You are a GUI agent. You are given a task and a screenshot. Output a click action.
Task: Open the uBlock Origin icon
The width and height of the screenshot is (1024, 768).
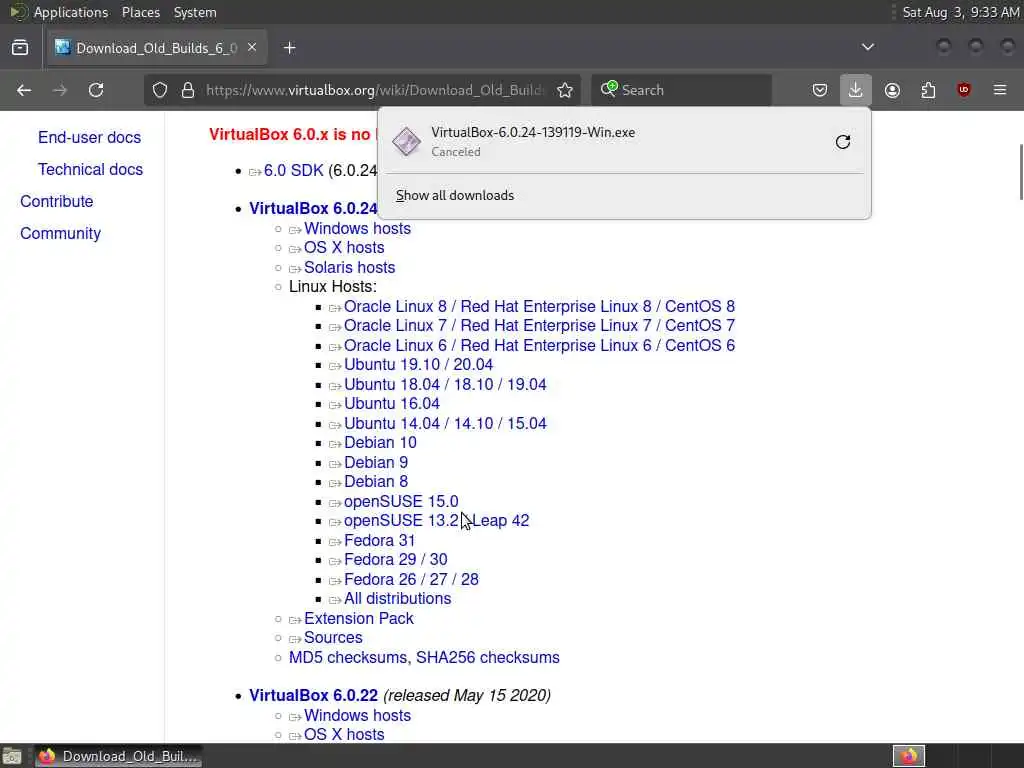point(964,90)
